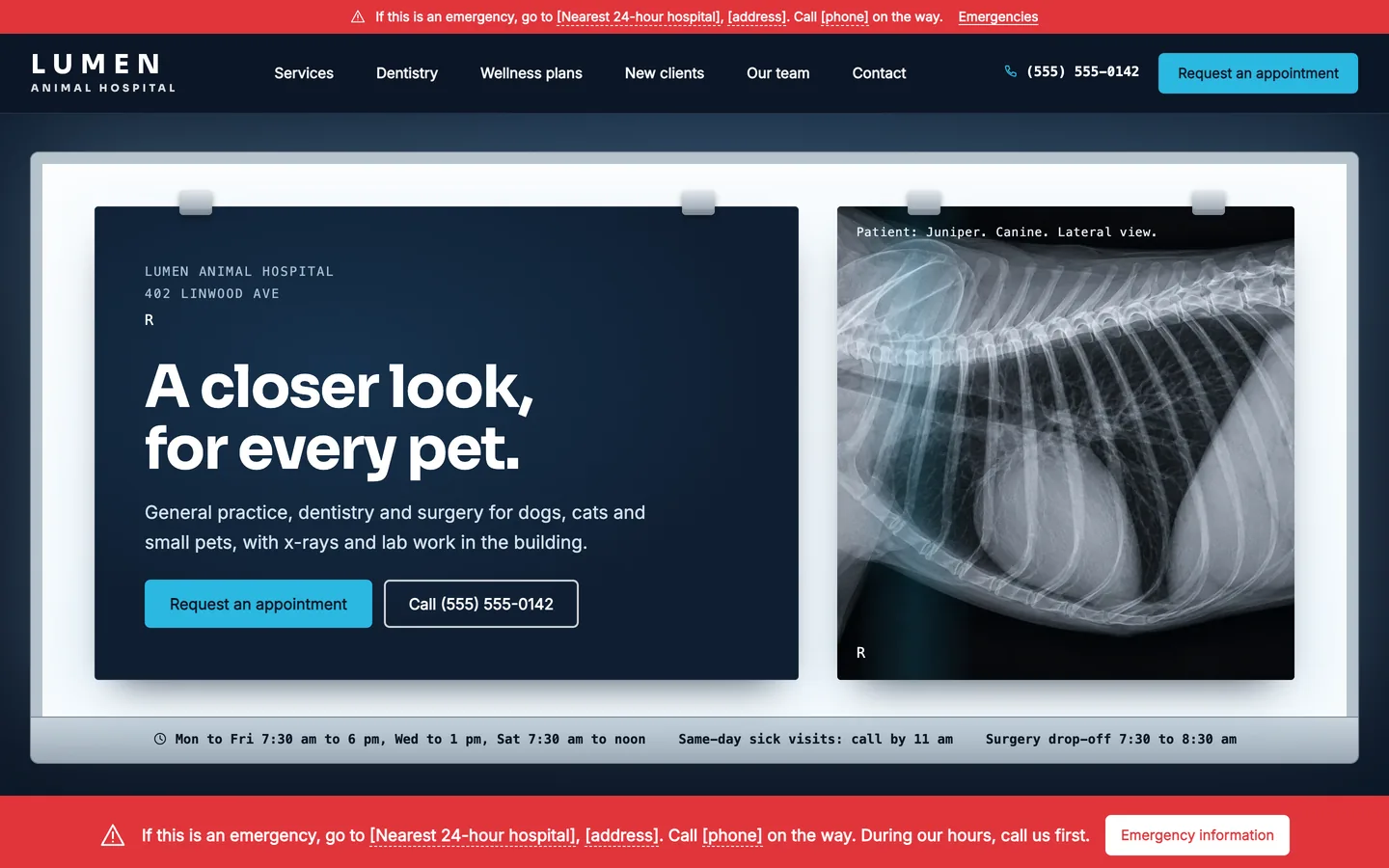The height and width of the screenshot is (868, 1389).
Task: Select New clients in the navigation
Action: point(665,73)
